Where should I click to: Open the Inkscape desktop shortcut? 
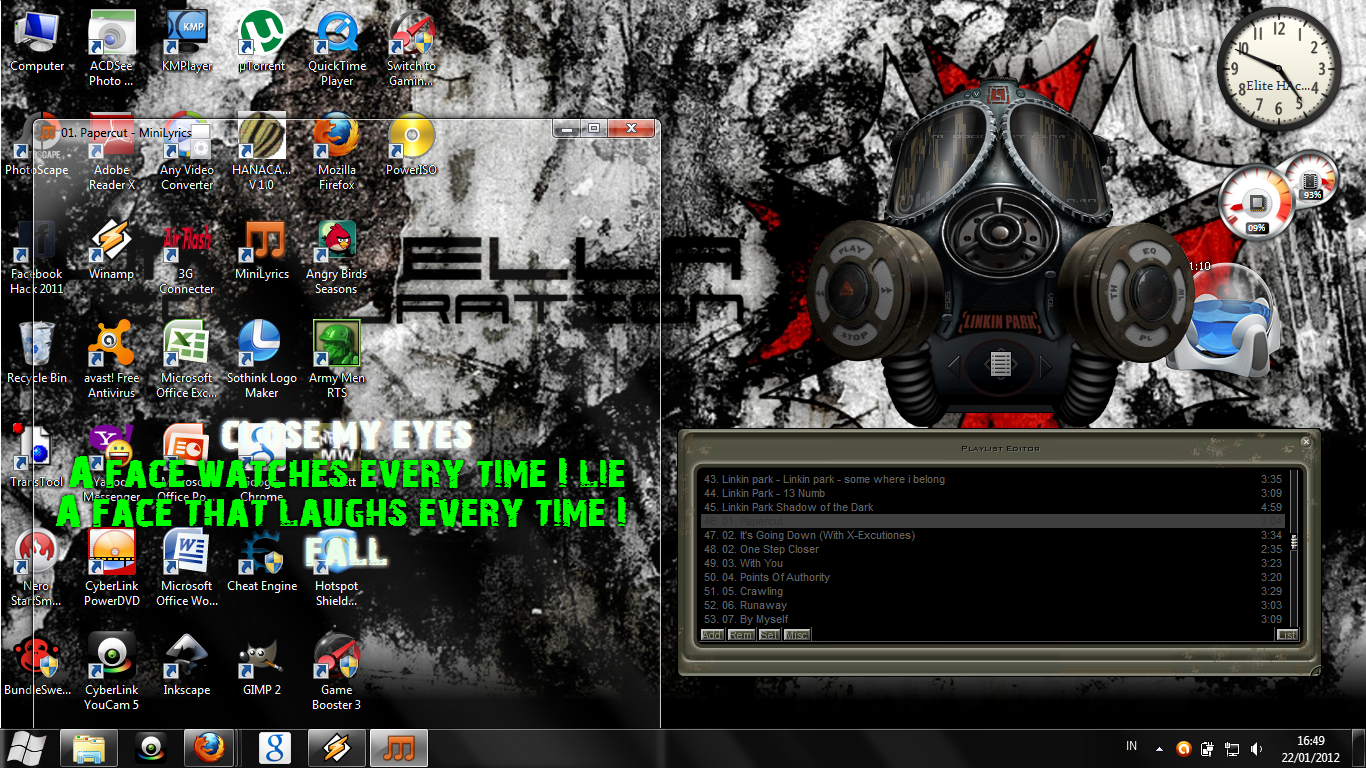[x=187, y=665]
